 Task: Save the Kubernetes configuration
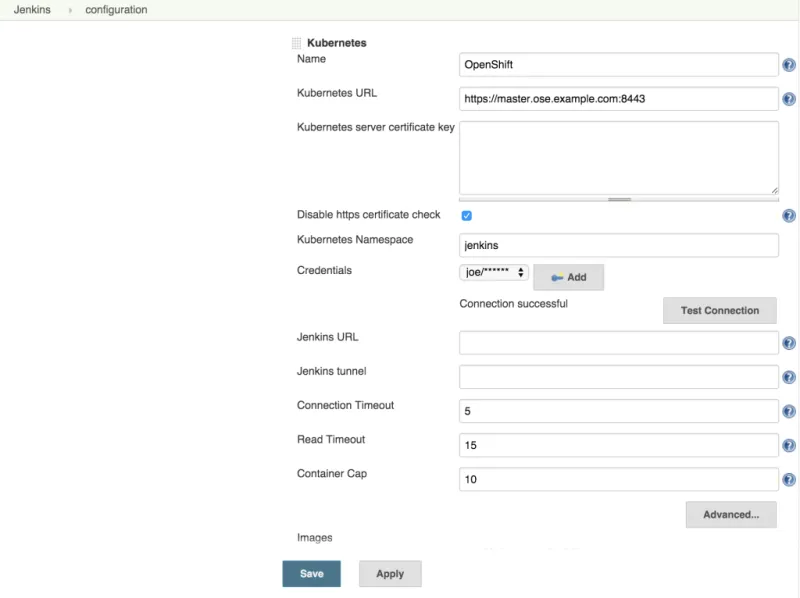310,574
